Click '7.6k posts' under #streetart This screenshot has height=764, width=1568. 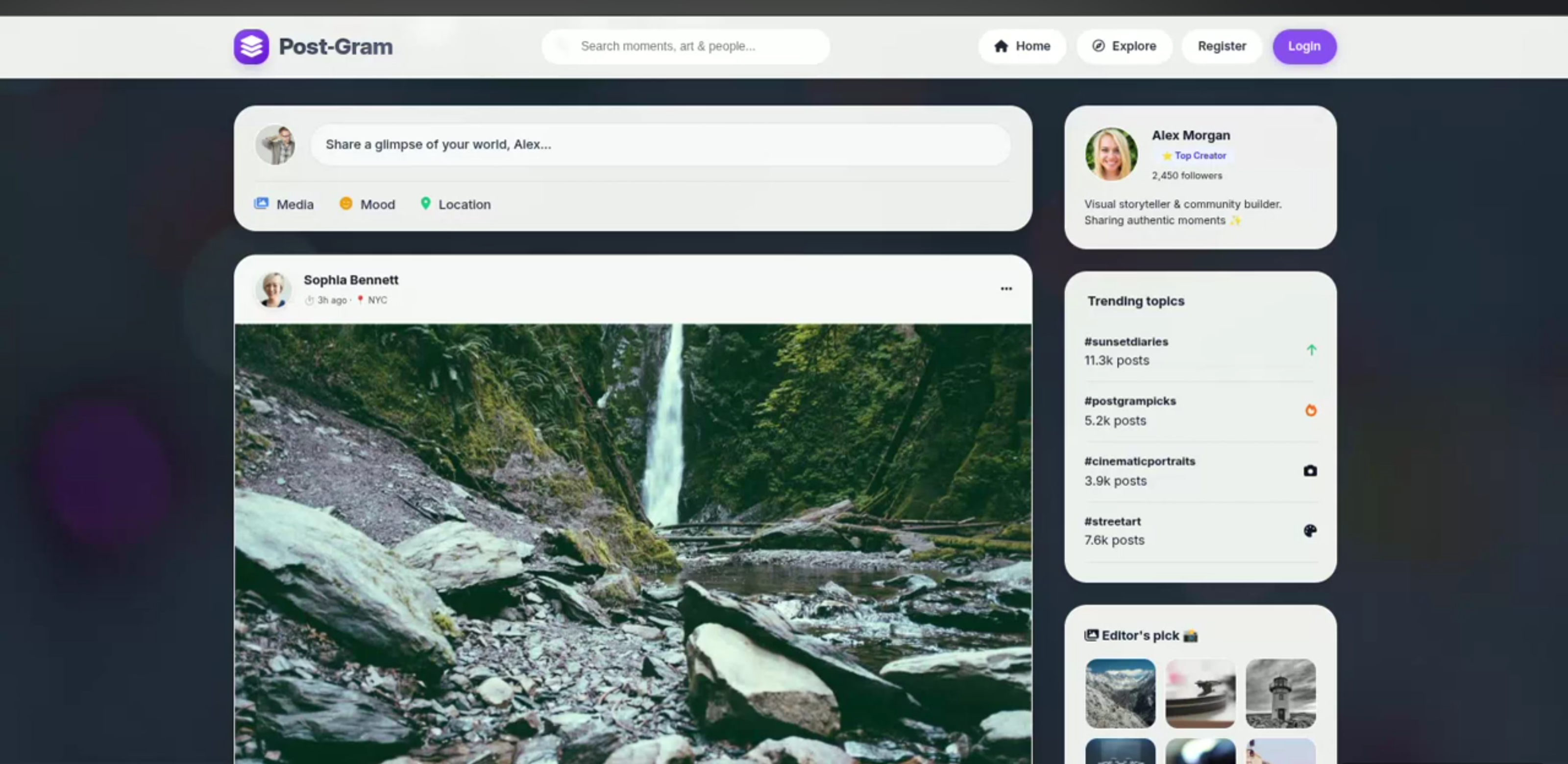[1114, 540]
